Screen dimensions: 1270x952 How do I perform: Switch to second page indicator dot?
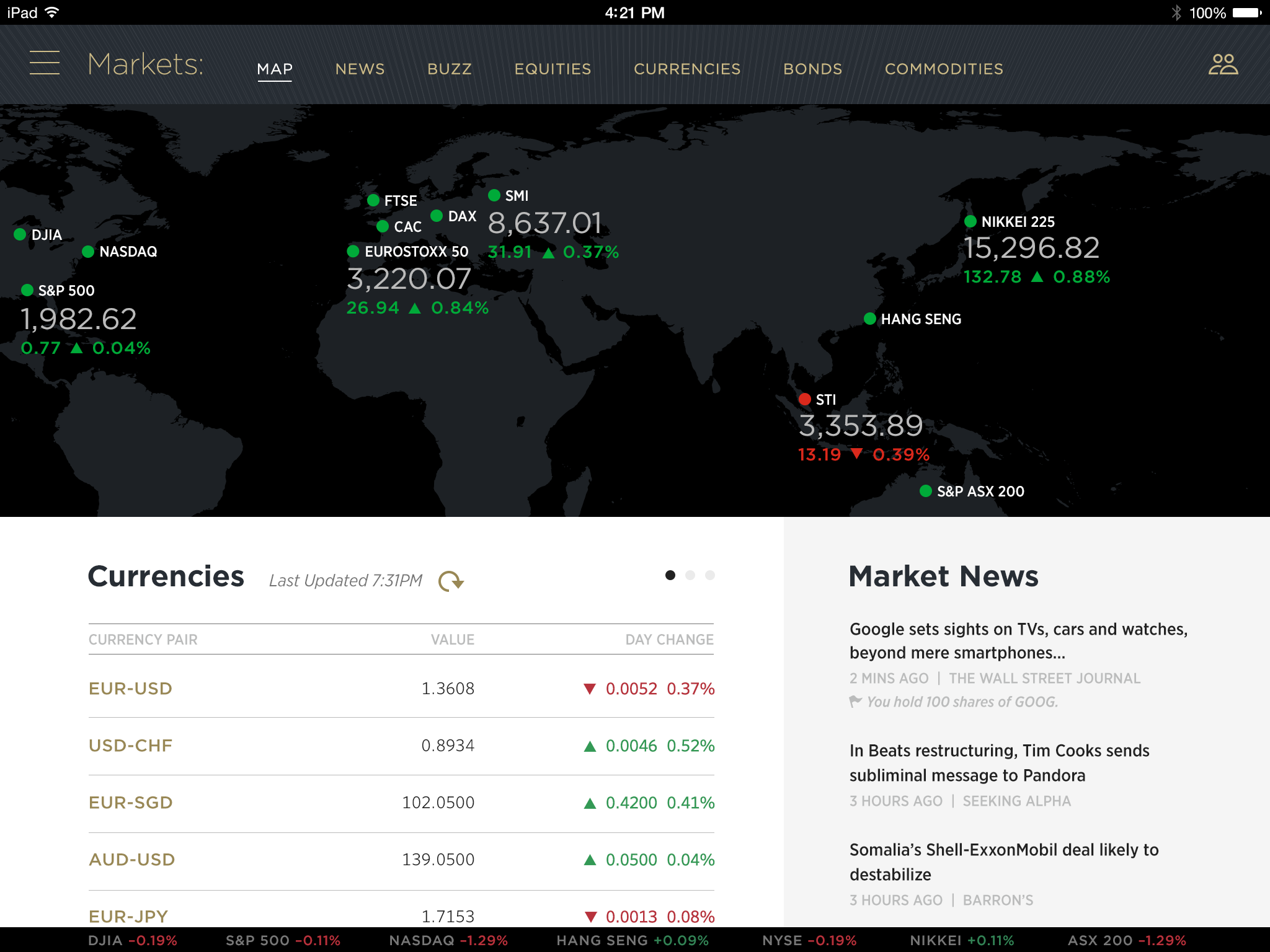click(690, 575)
